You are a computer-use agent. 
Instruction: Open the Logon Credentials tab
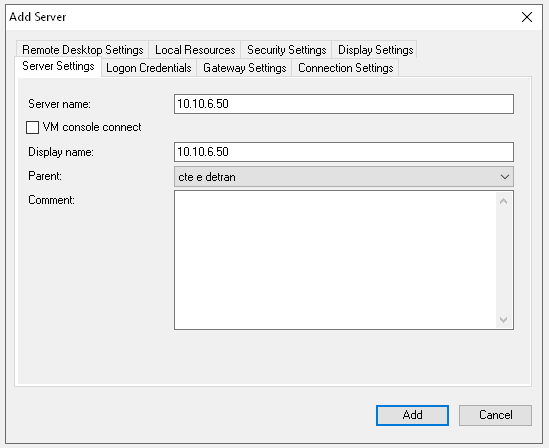[149, 68]
